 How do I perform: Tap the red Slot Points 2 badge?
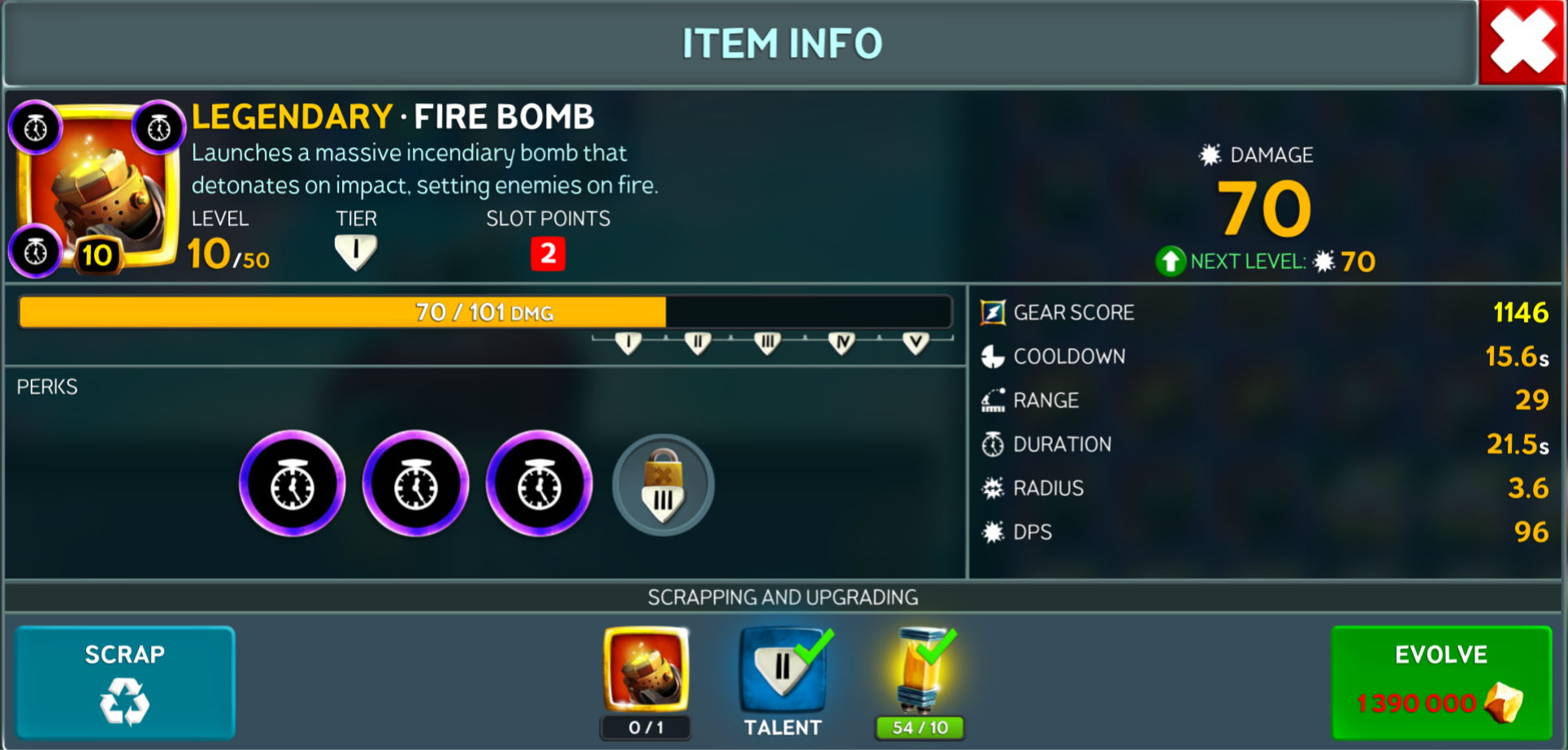pos(548,254)
